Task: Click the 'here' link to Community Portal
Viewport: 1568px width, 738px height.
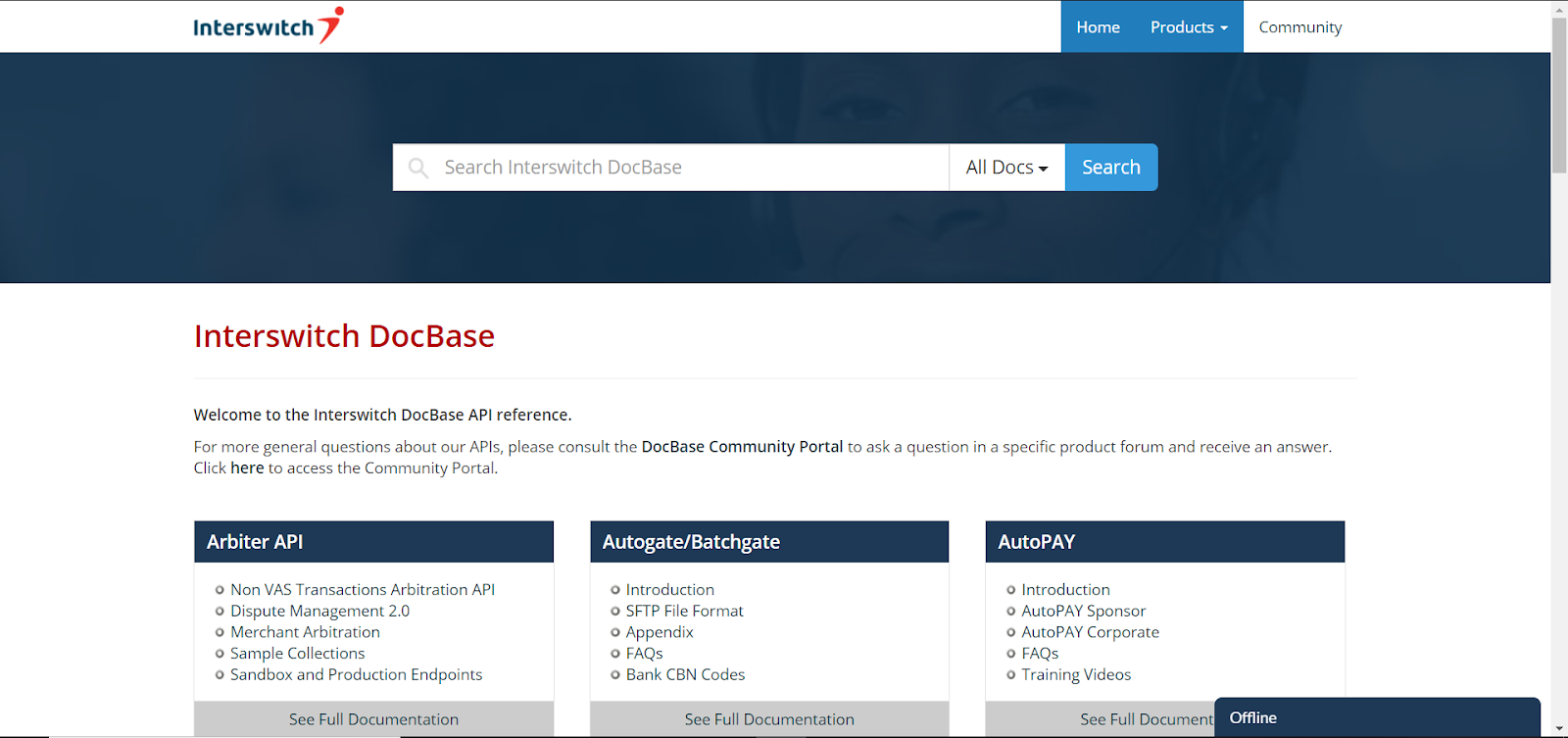Action: [247, 468]
